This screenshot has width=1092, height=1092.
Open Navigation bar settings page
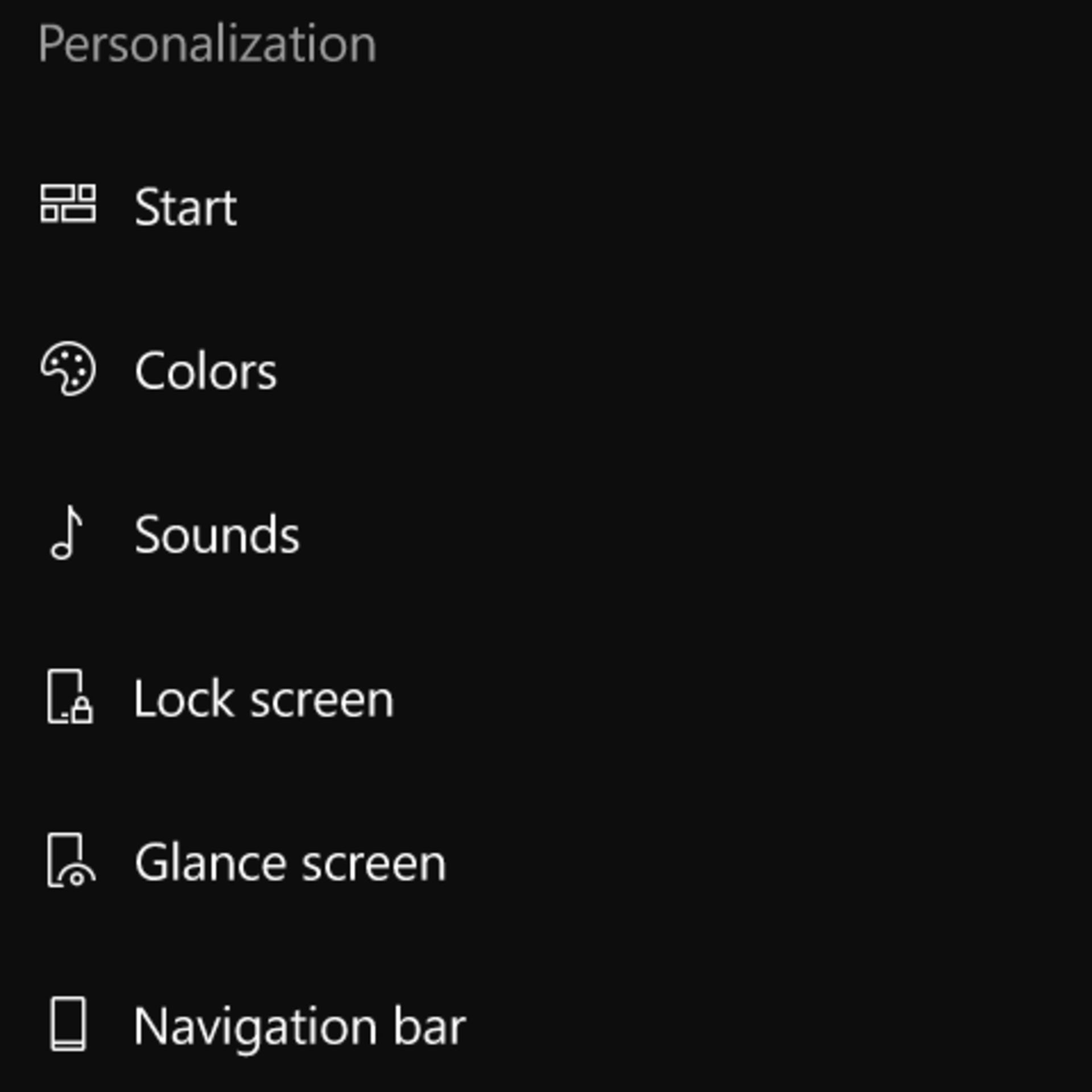point(300,1027)
